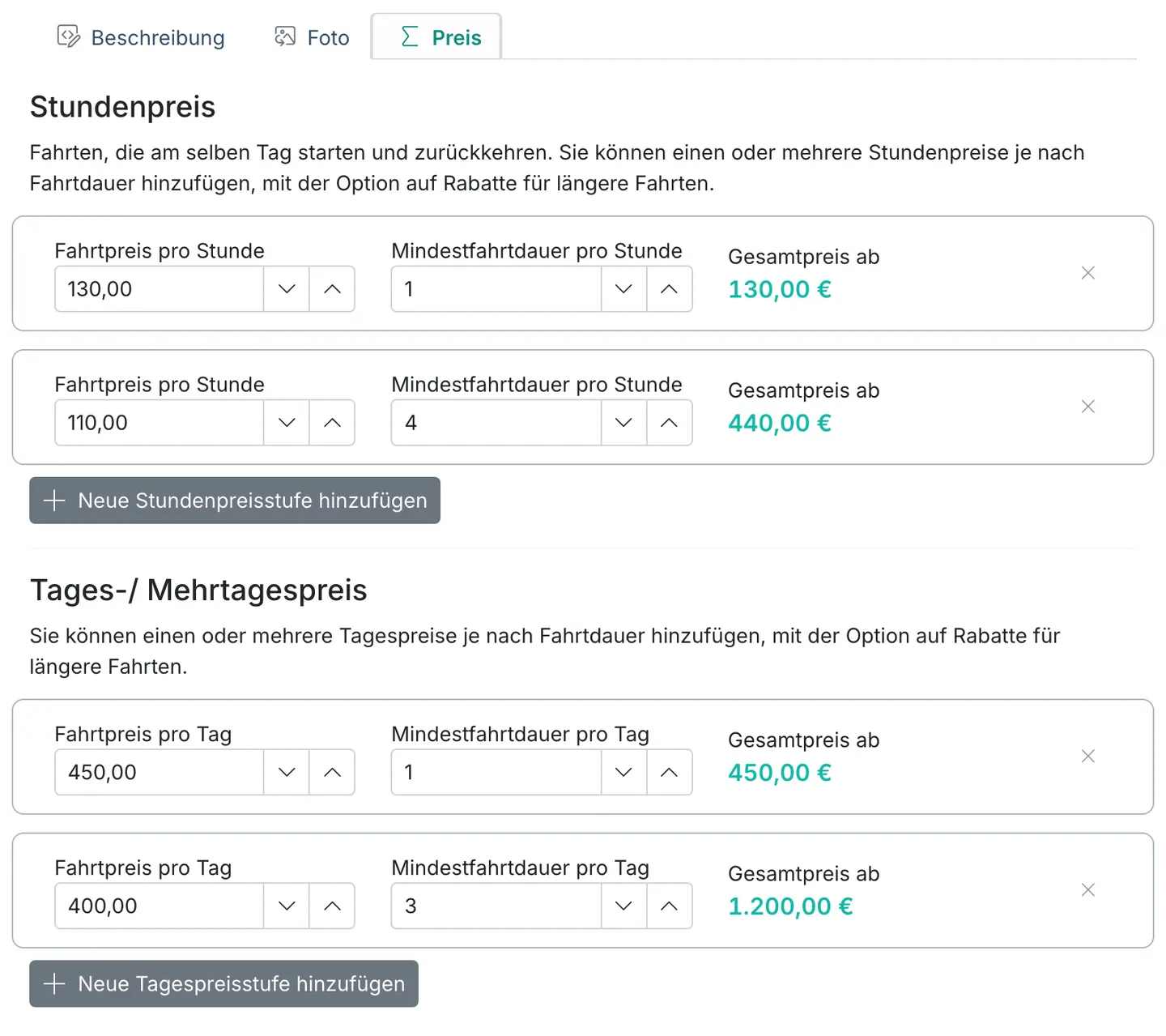Decrease the 450,00 daily price
Image resolution: width=1166 pixels, height=1036 pixels.
coord(287,773)
